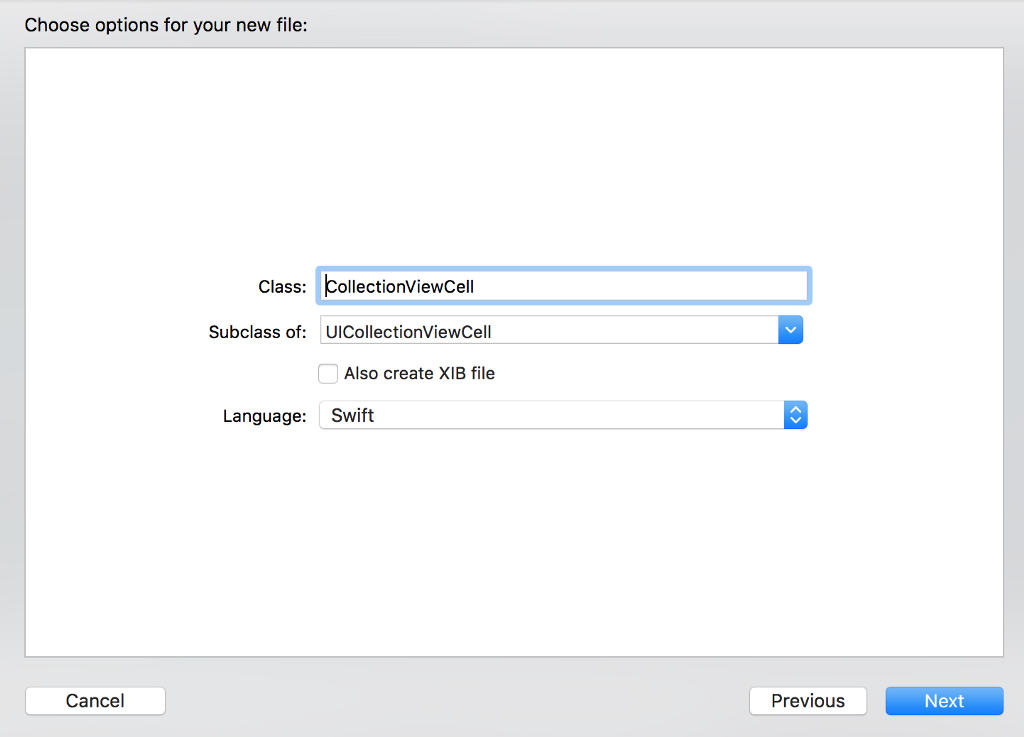Click the Subclass of text field
1024x737 pixels.
coord(549,330)
